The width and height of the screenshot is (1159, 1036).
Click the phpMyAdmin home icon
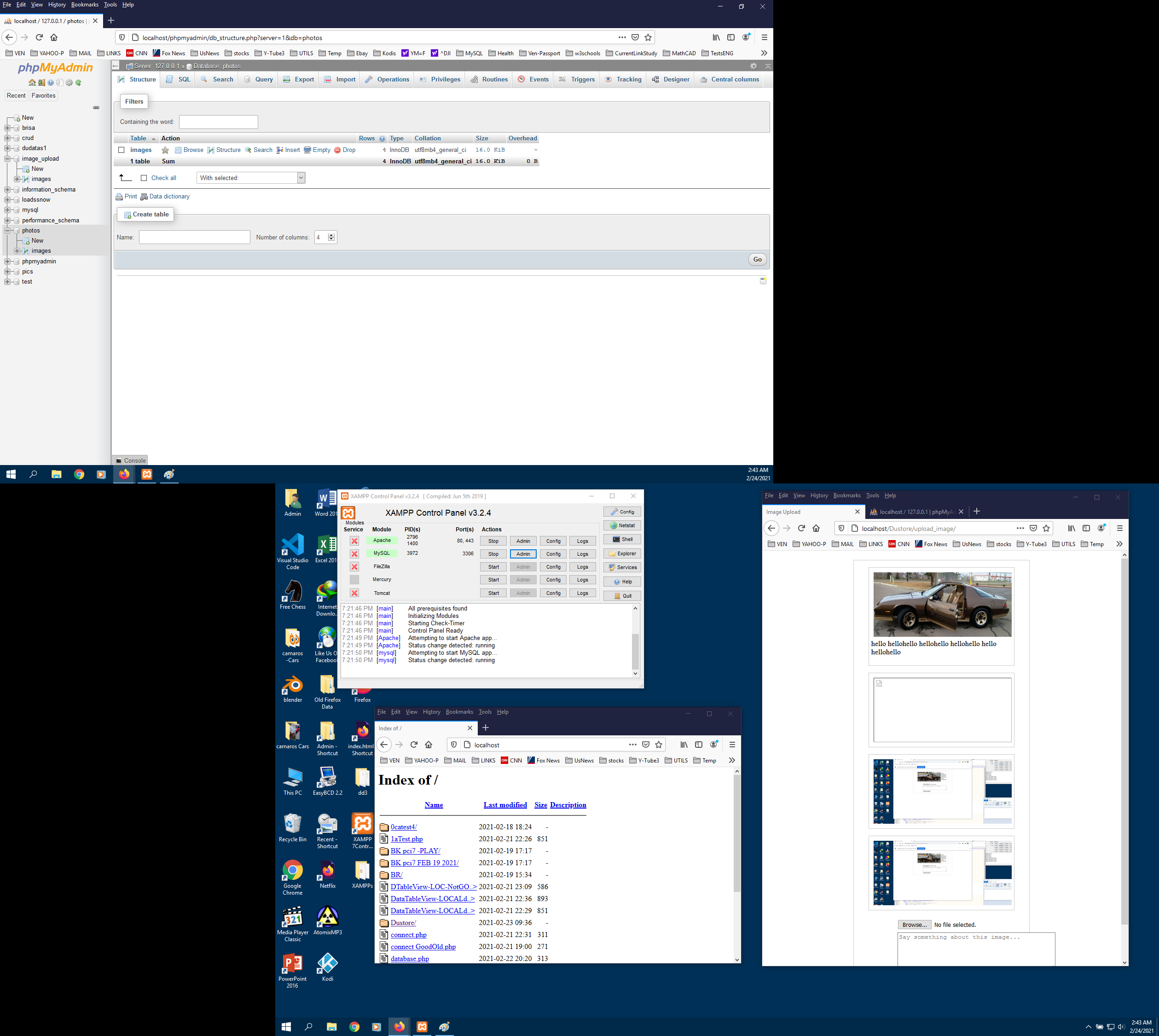point(32,83)
